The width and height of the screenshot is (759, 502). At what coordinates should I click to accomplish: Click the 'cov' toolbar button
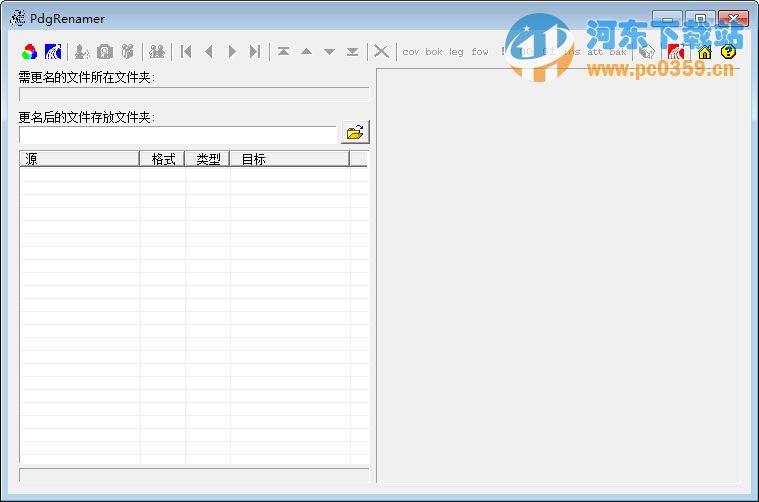(x=410, y=51)
